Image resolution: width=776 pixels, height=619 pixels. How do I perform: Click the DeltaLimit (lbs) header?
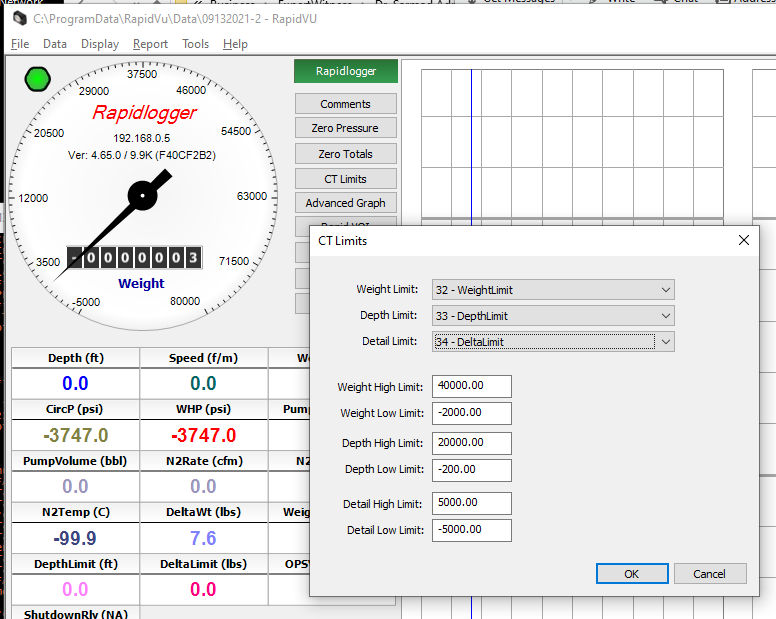(203, 564)
